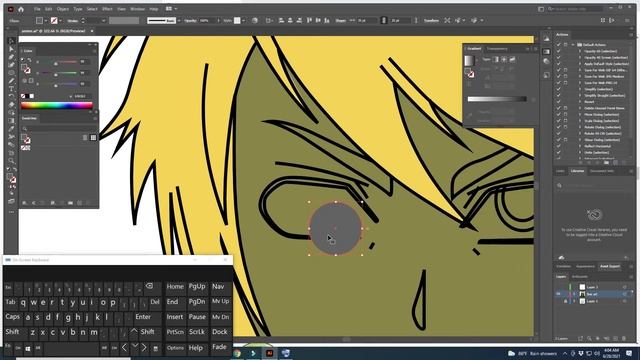Toggle checkmark for Rotate 90 CW action
Viewport: 640px width, 360px height.
point(558,133)
